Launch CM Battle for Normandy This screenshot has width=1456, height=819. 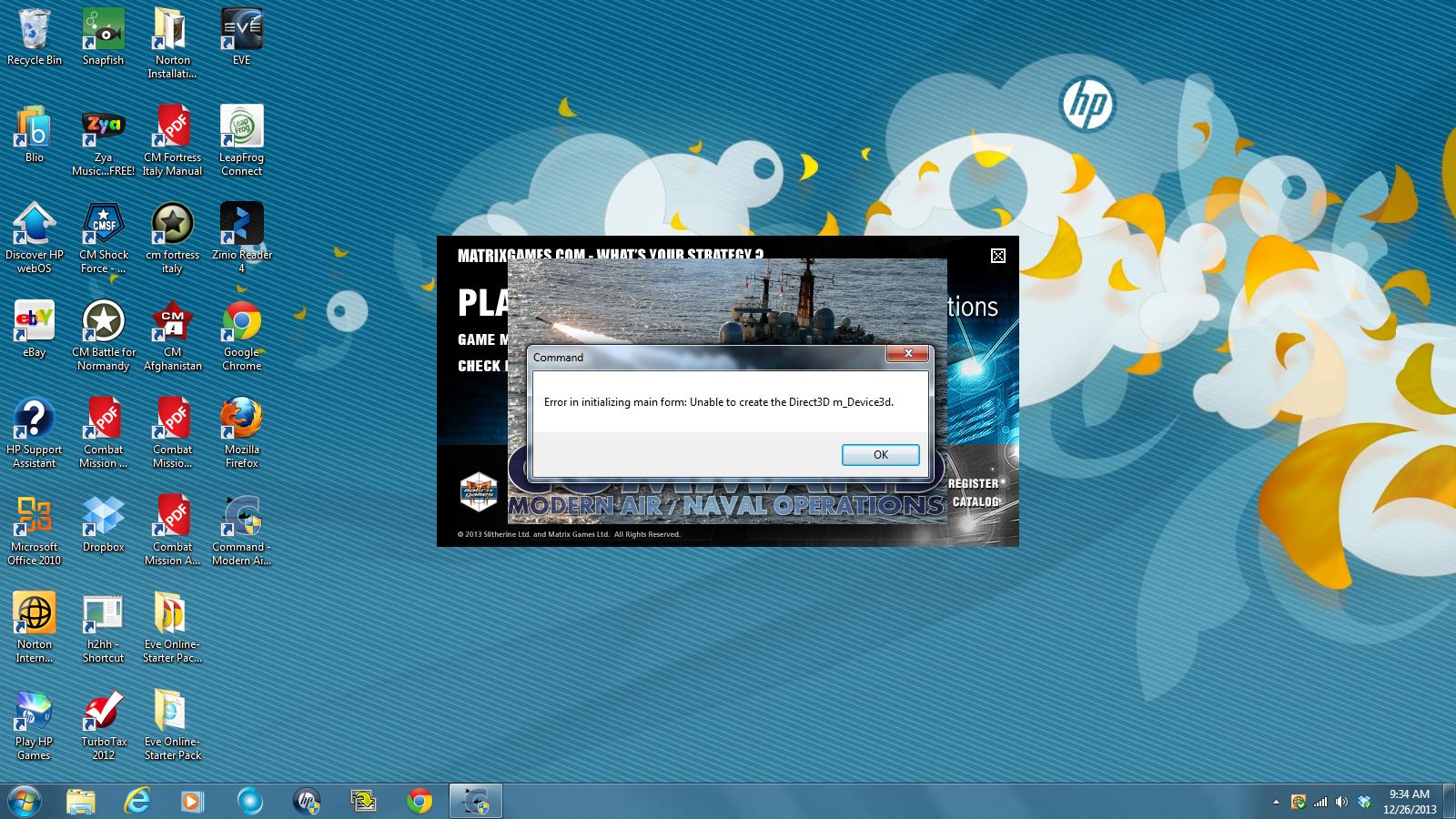click(103, 336)
